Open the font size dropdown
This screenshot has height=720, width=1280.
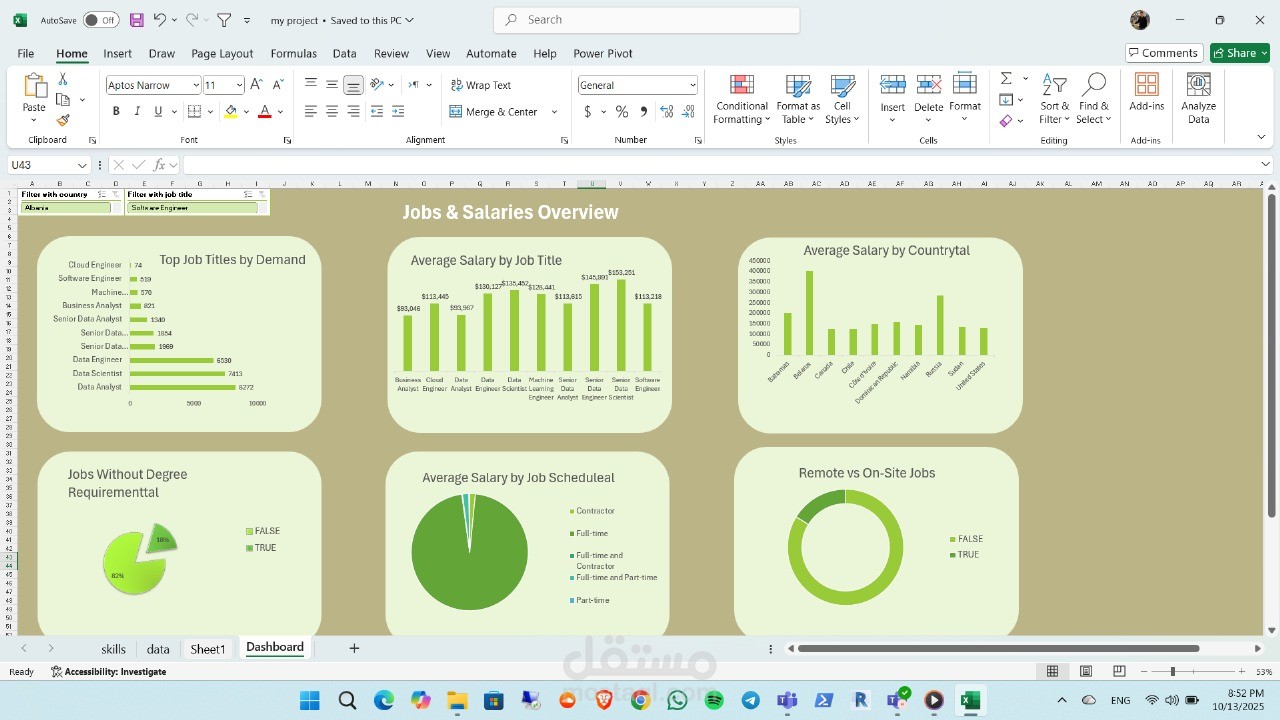pyautogui.click(x=238, y=85)
